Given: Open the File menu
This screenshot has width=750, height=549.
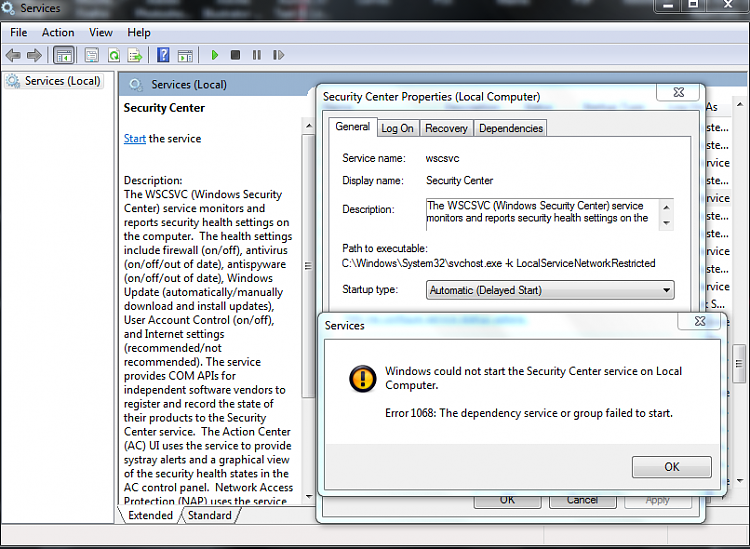Looking at the screenshot, I should [19, 33].
